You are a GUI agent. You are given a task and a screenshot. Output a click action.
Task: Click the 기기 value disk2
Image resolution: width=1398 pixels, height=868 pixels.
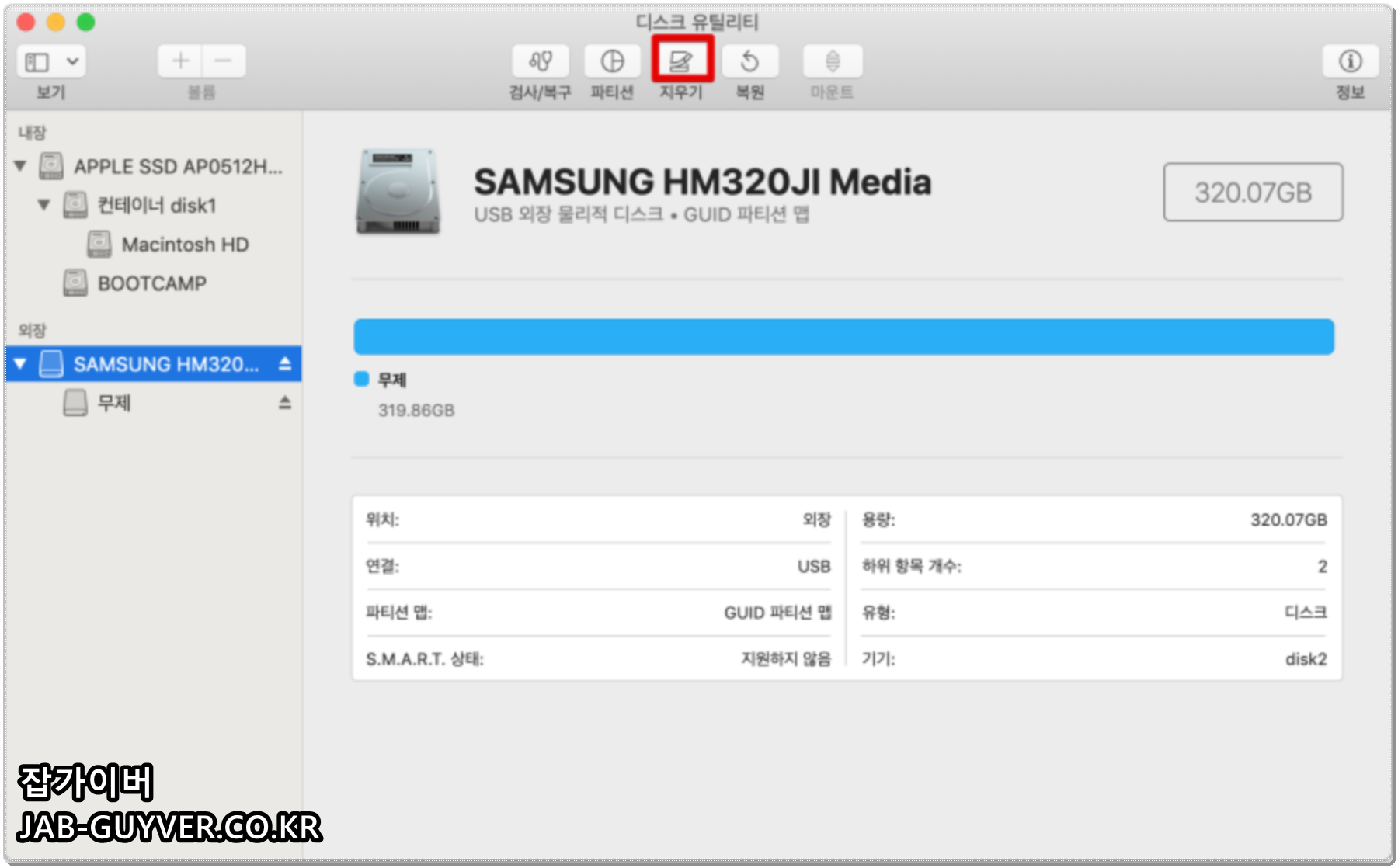pos(1306,659)
